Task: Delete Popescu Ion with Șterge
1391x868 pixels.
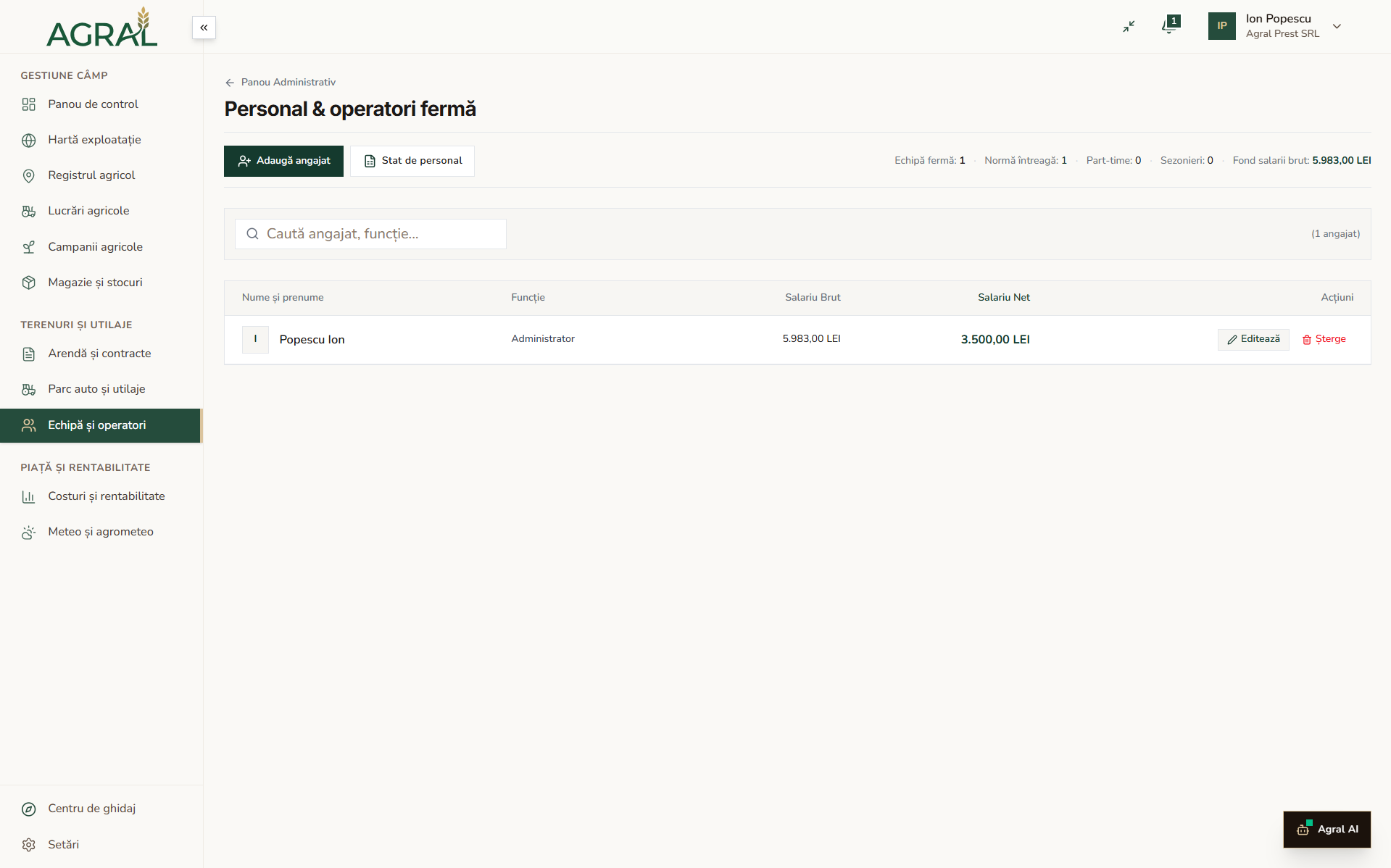Action: pyautogui.click(x=1324, y=339)
